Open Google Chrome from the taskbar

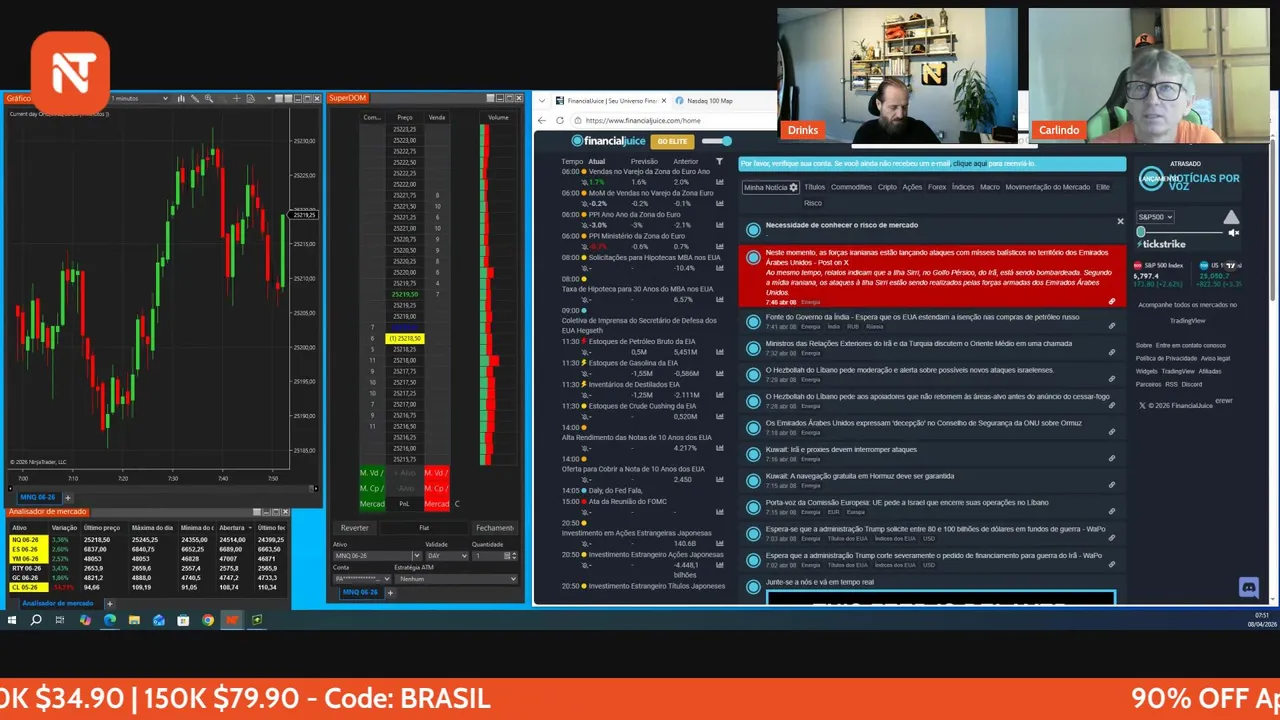click(x=208, y=620)
